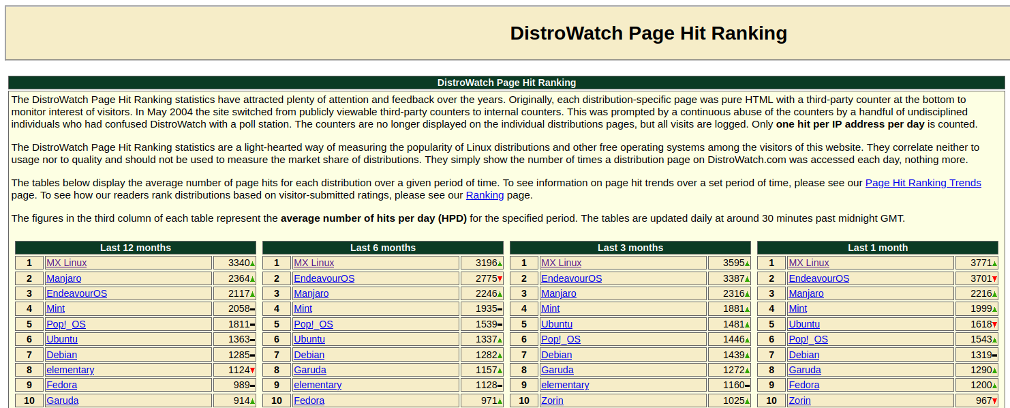
Task: Open Mint in Last 6 months table
Action: [303, 309]
